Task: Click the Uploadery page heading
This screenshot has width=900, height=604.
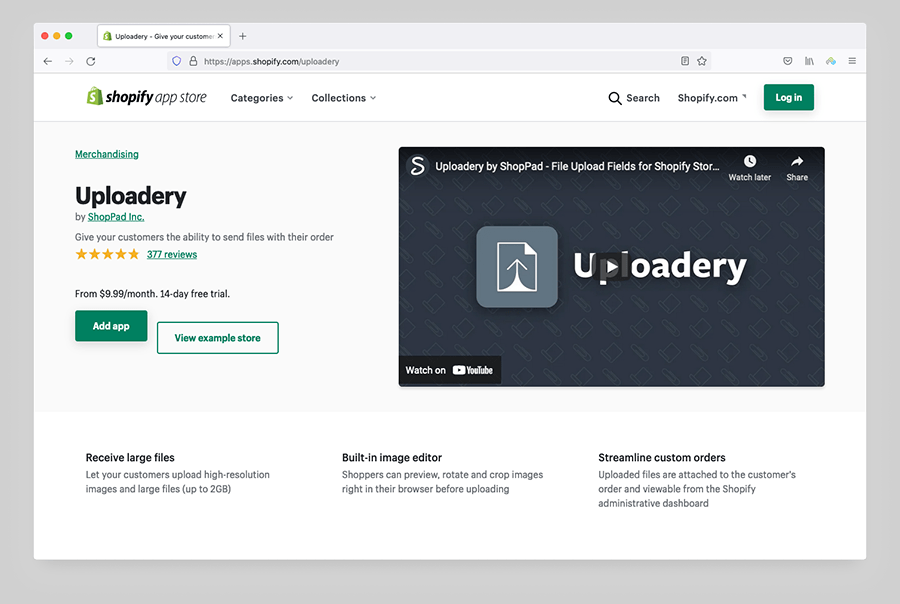Action: 131,196
